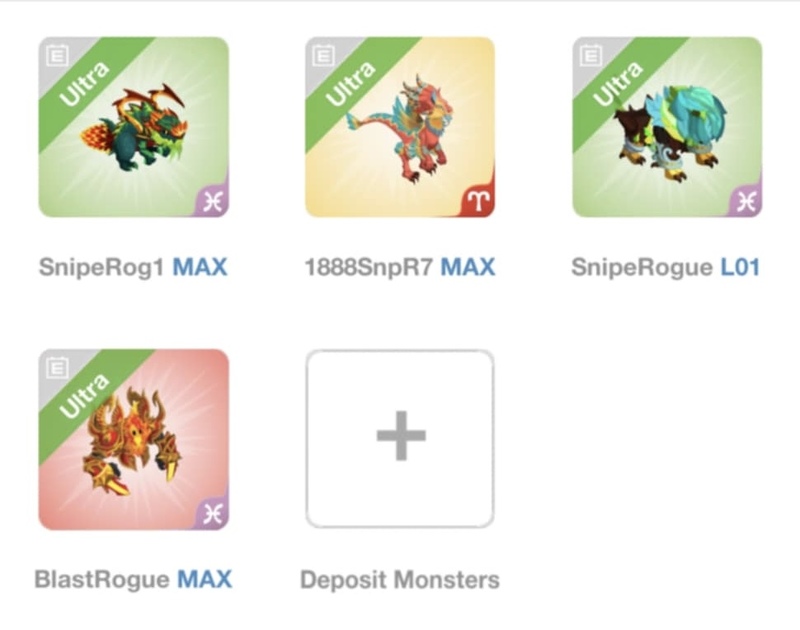Click the calendar icon on SnipeRogue card

point(591,56)
